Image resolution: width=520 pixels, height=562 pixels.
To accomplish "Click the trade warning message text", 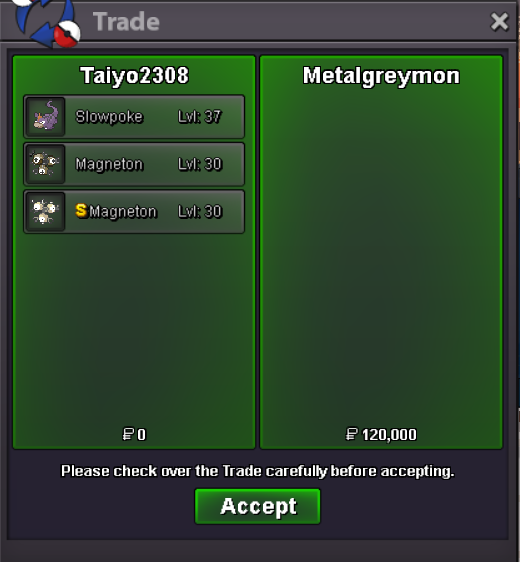I will [258, 471].
